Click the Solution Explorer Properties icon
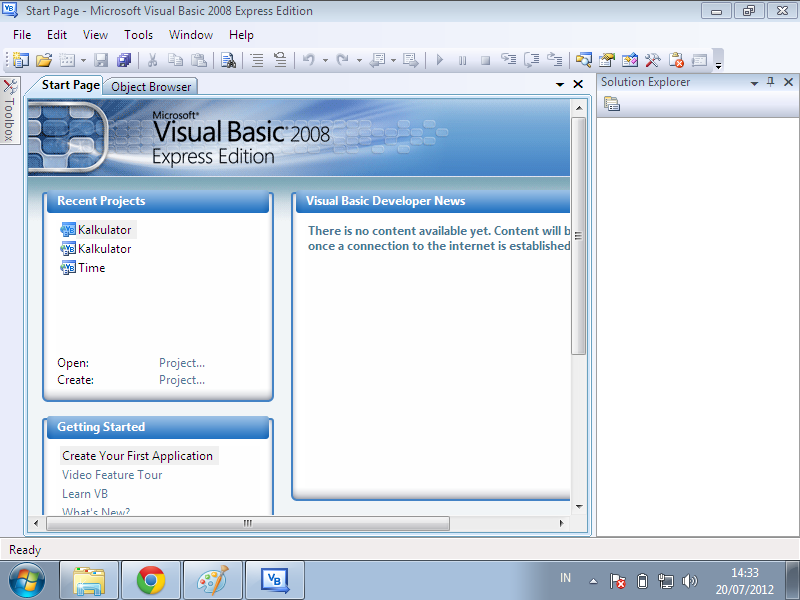This screenshot has height=600, width=800. [612, 104]
